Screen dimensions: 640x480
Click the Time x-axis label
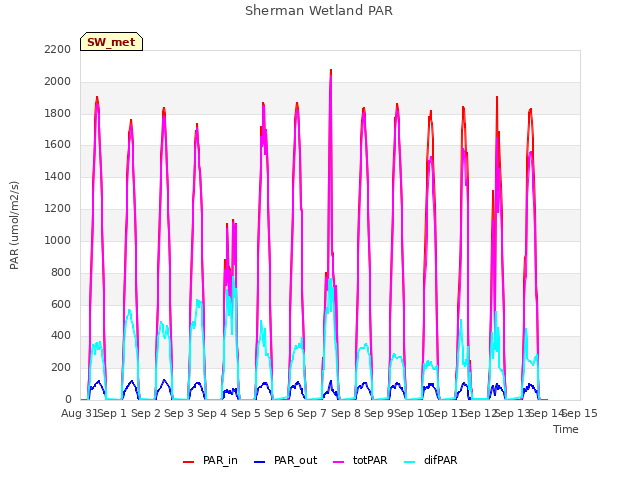566,429
